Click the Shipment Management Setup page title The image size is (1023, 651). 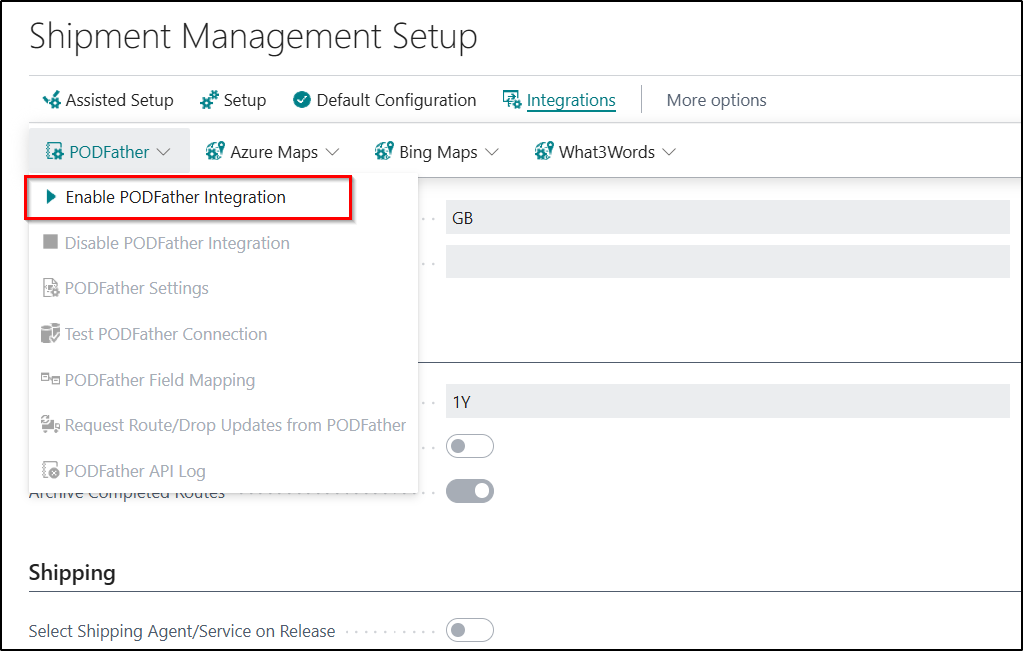(x=253, y=37)
